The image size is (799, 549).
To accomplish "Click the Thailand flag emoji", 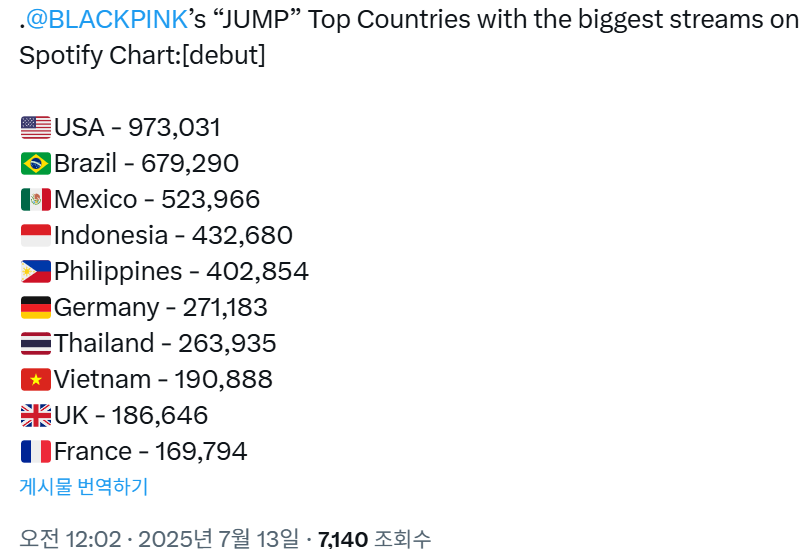I will pyautogui.click(x=36, y=344).
